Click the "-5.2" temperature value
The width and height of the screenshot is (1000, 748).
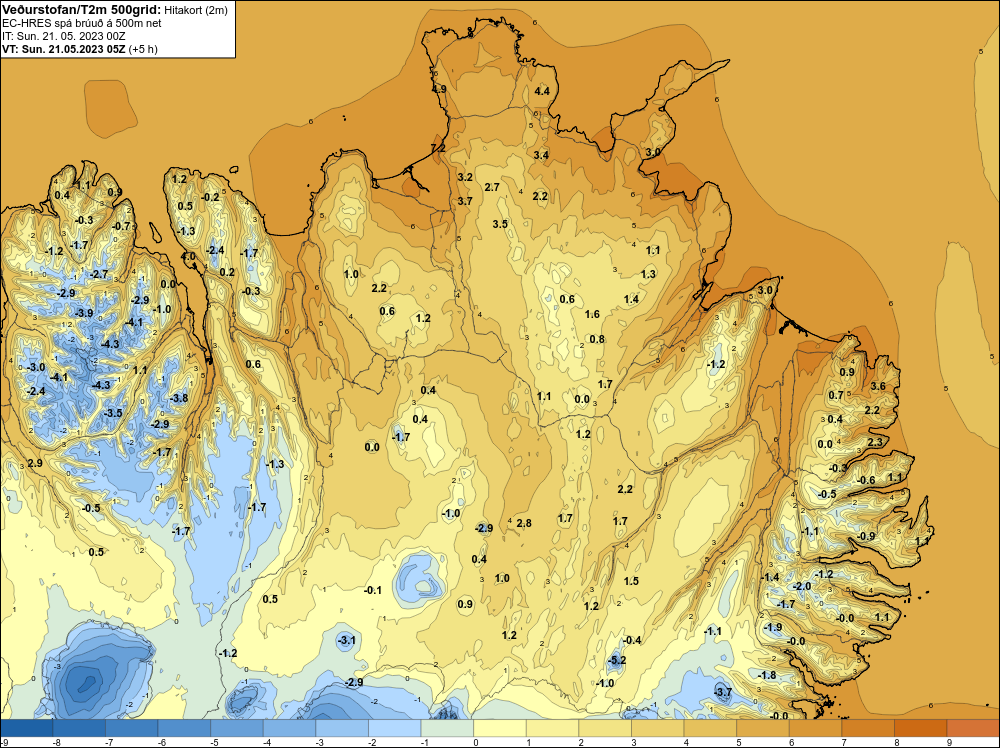tap(617, 660)
